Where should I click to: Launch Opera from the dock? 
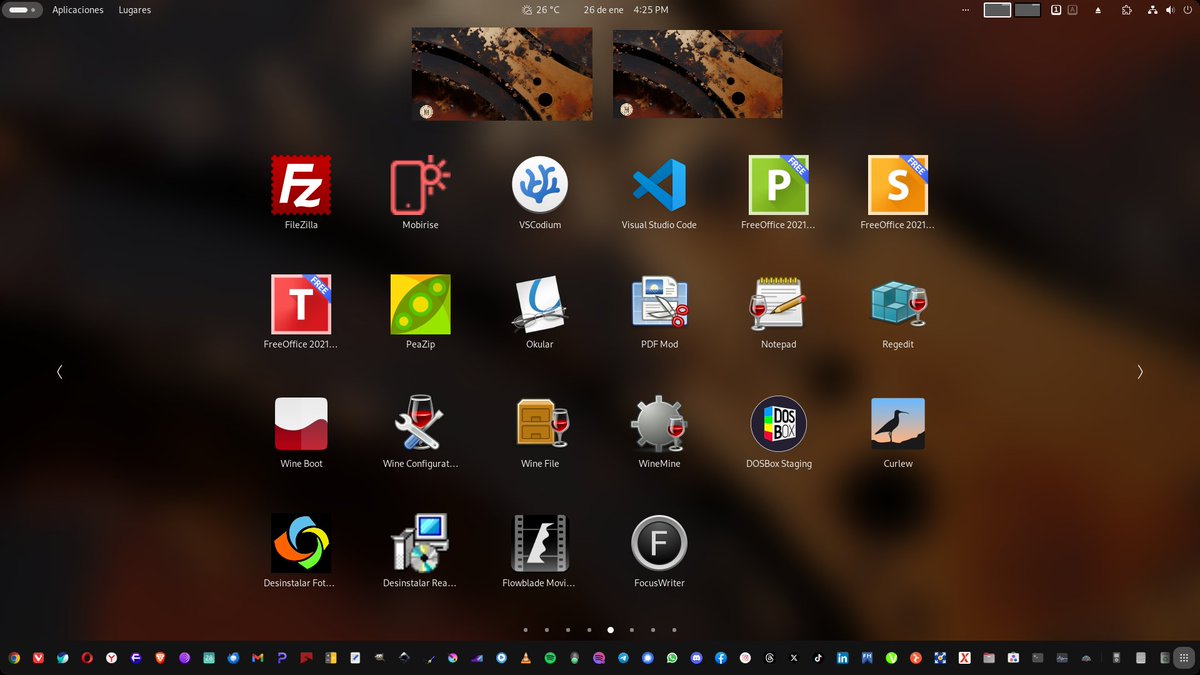[x=87, y=658]
